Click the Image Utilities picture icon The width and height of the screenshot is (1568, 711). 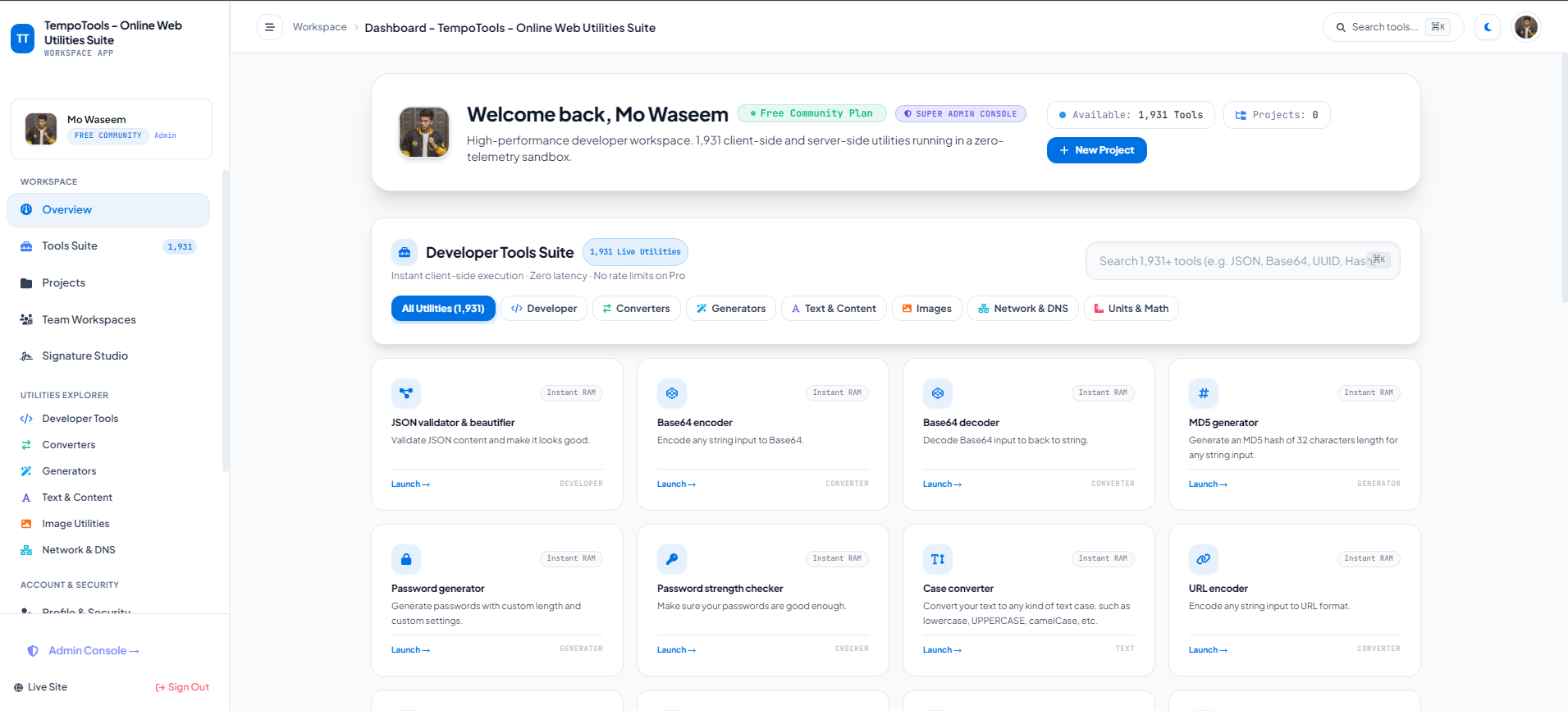pos(26,524)
